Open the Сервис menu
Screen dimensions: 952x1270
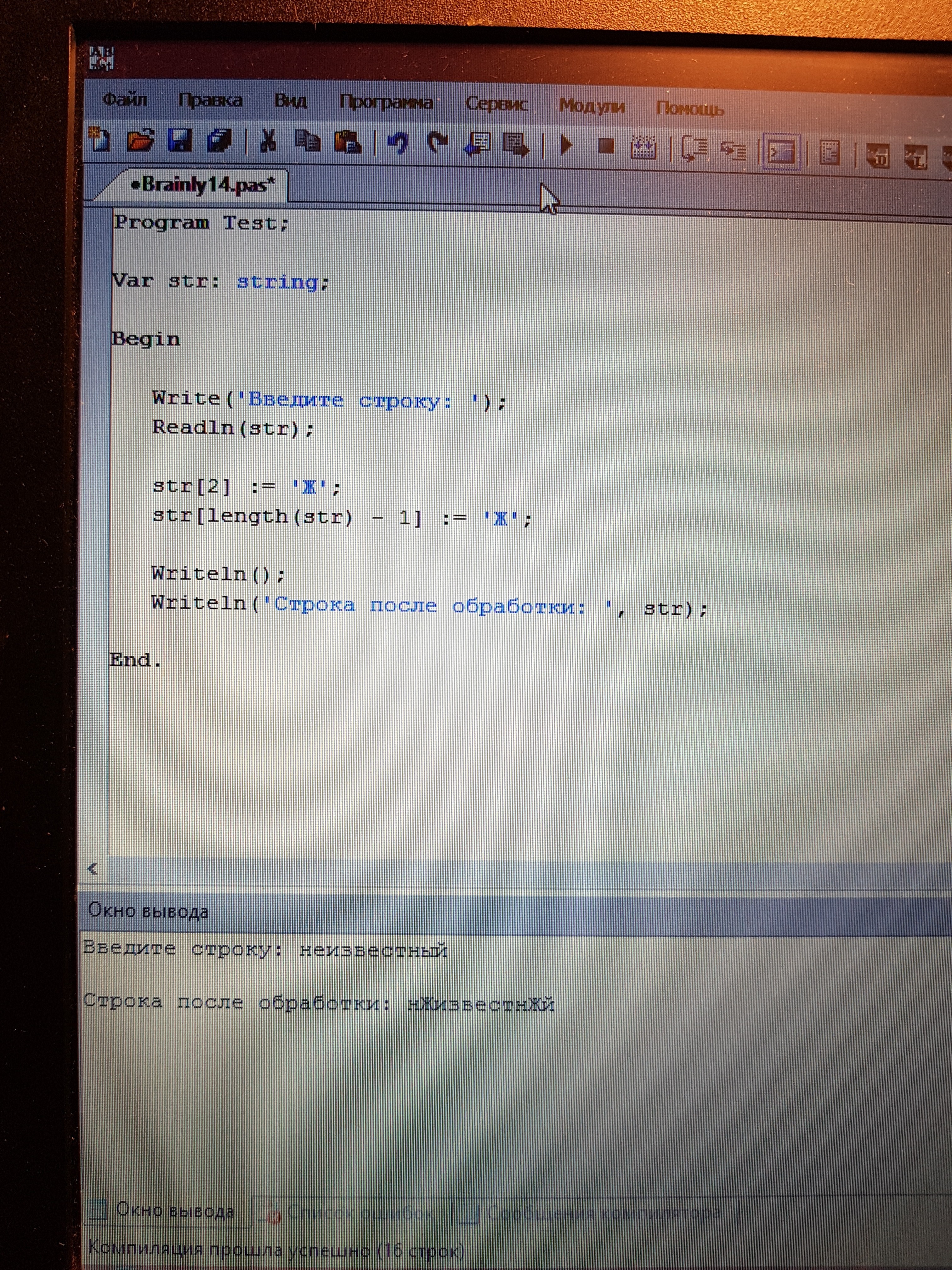[x=496, y=104]
